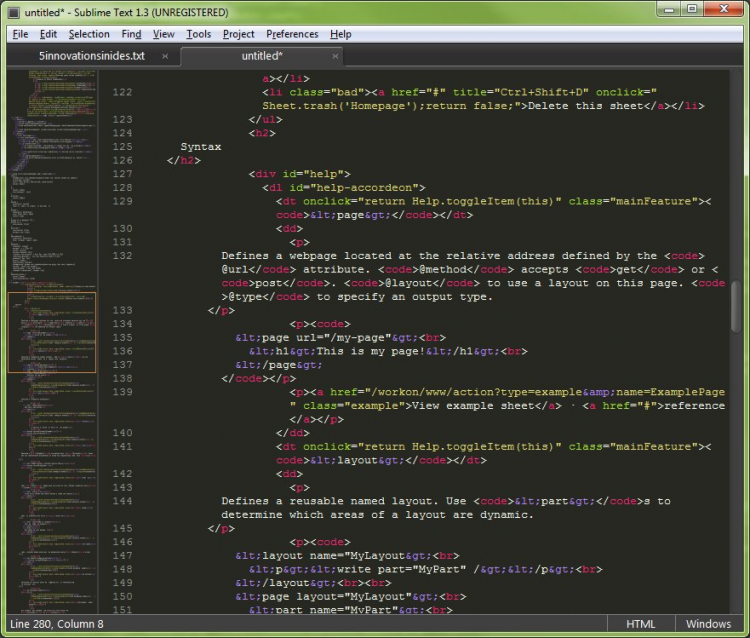Image resolution: width=750 pixels, height=638 pixels.
Task: Open the Selection menu
Action: (89, 34)
